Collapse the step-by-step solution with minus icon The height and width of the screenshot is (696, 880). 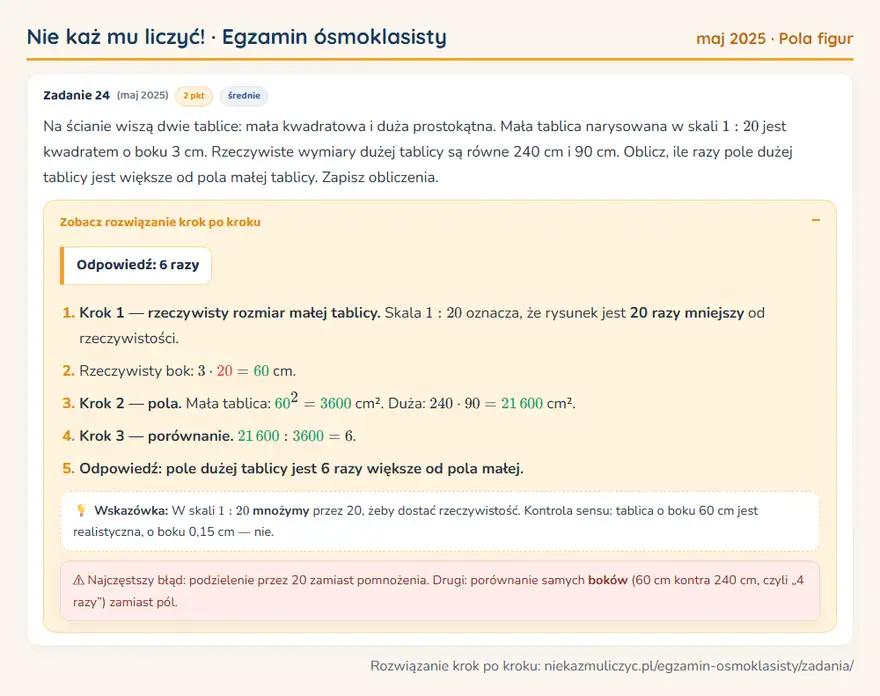click(815, 220)
